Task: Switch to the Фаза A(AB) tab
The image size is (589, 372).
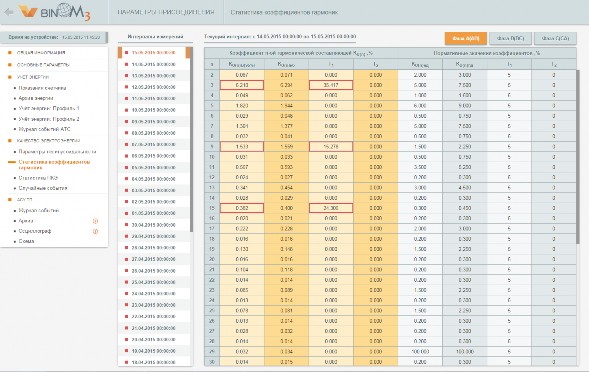Action: tap(465, 38)
